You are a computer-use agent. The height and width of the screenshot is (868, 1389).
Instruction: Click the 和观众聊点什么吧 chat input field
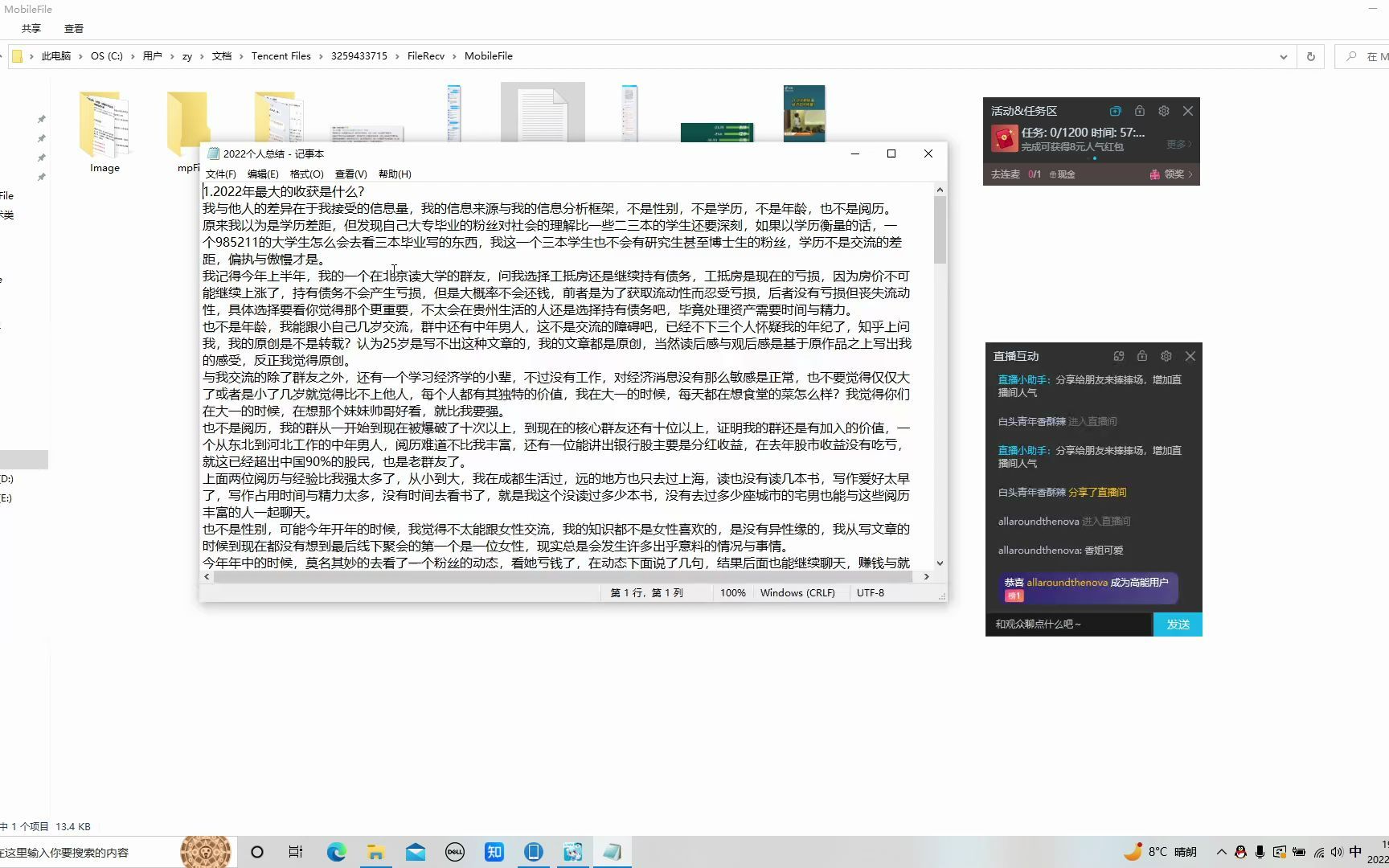(x=1069, y=624)
